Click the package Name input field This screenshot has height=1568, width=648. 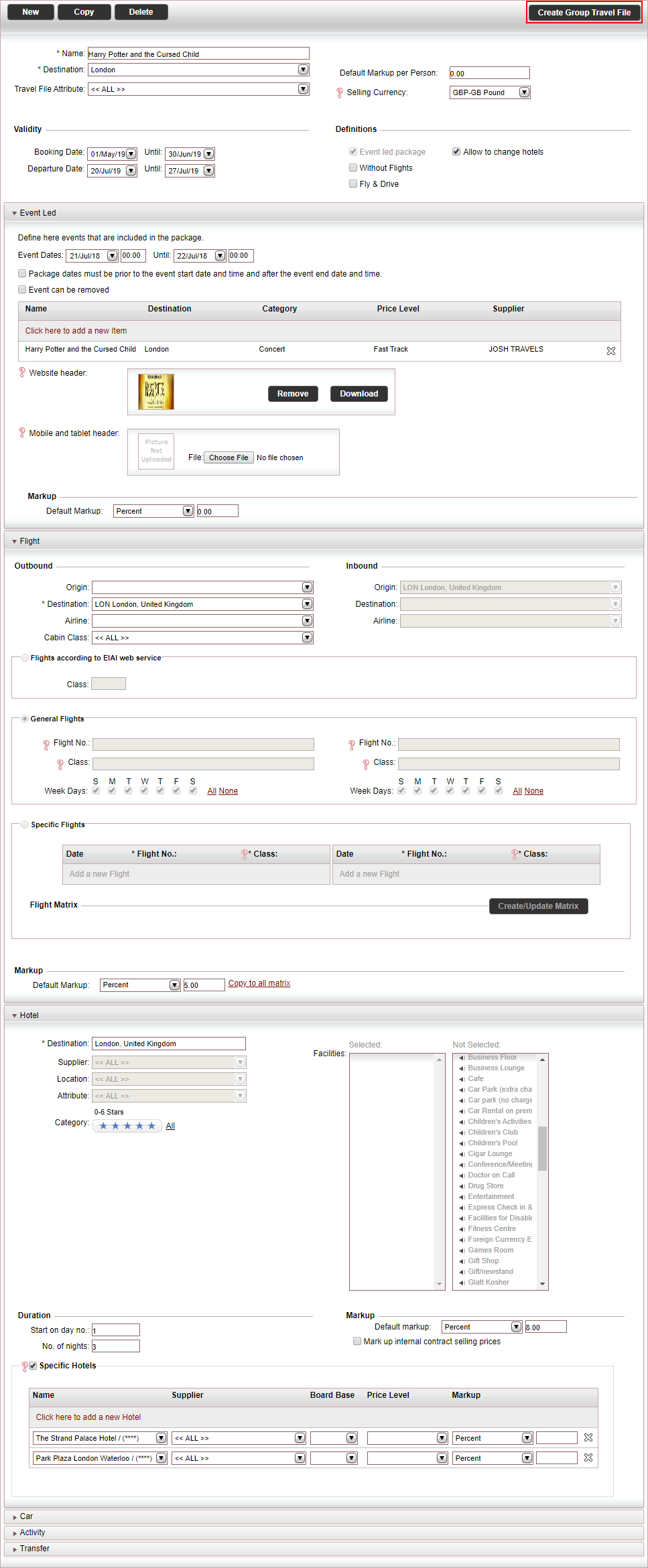[198, 54]
